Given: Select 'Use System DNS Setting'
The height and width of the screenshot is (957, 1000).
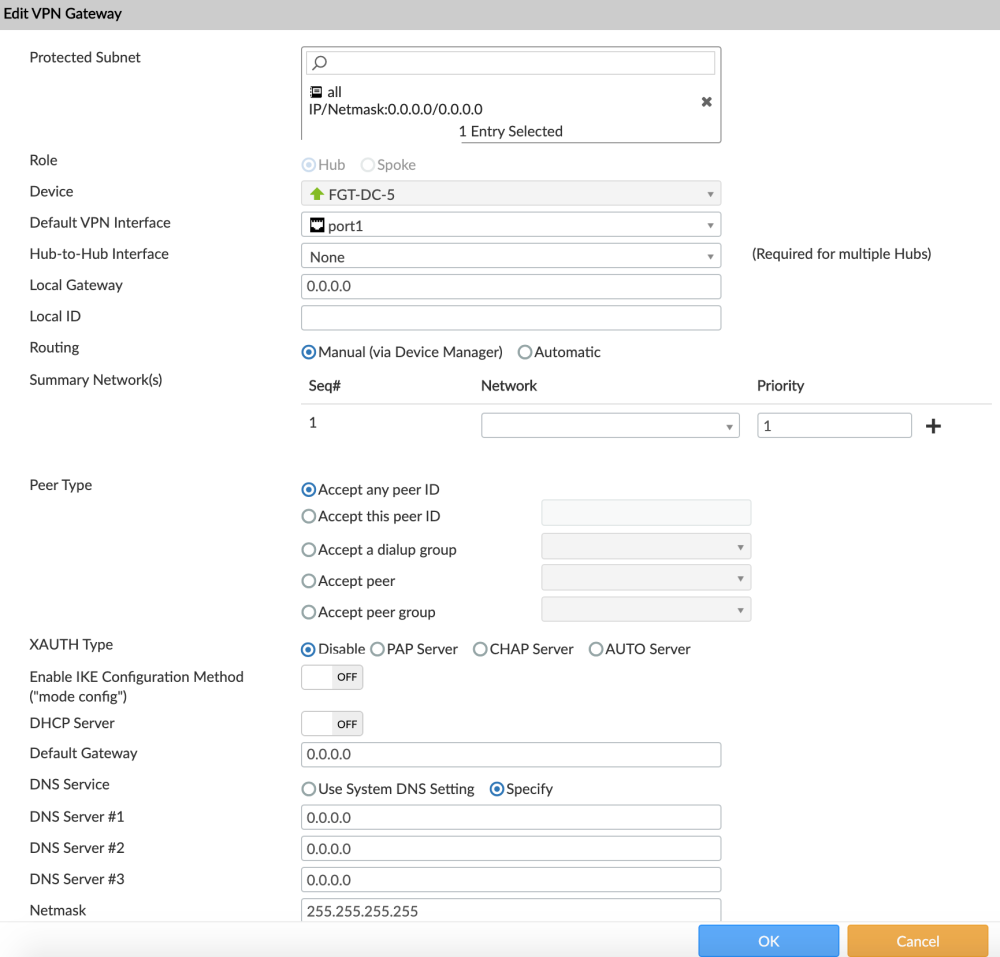Looking at the screenshot, I should (x=309, y=789).
